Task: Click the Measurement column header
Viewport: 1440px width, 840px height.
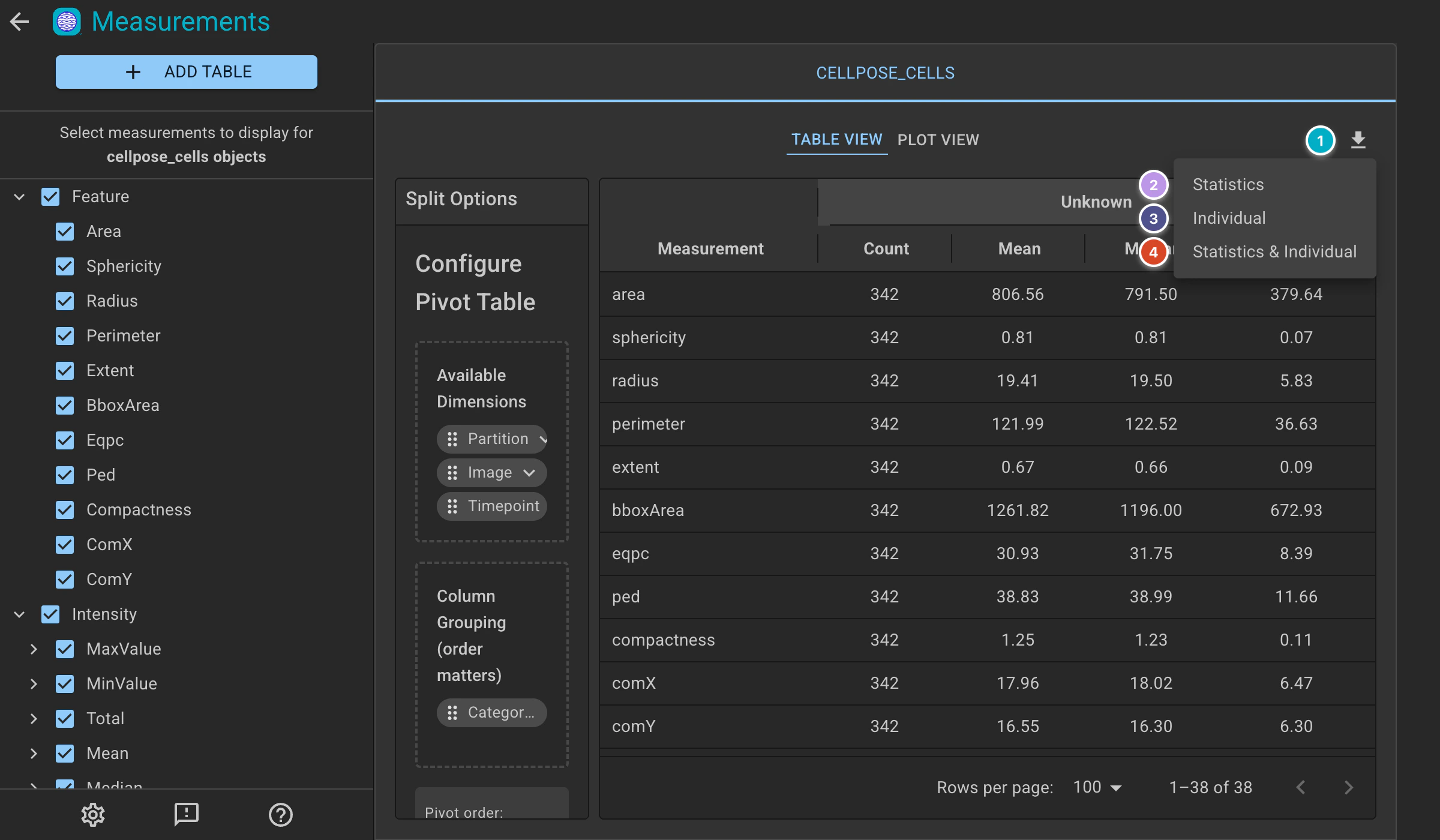Action: (710, 248)
